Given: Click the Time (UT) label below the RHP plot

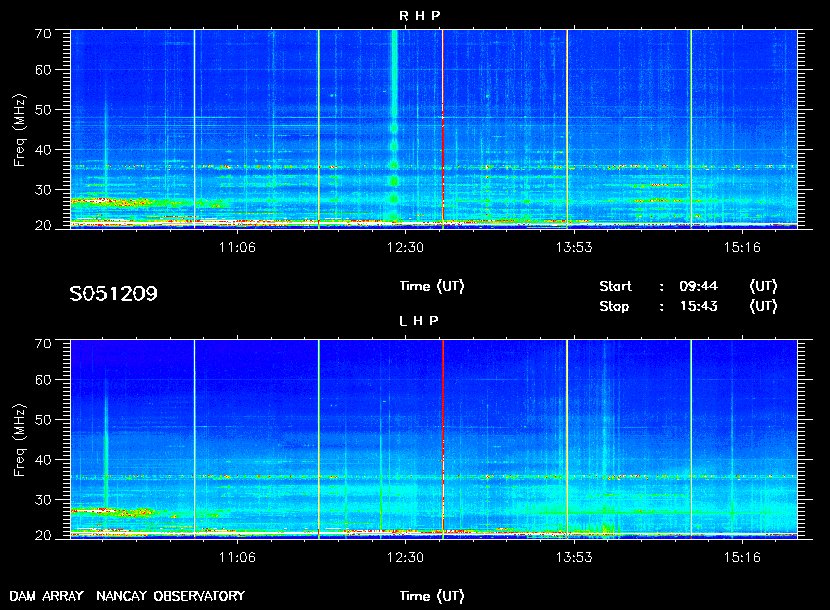Looking at the screenshot, I should pyautogui.click(x=432, y=286).
